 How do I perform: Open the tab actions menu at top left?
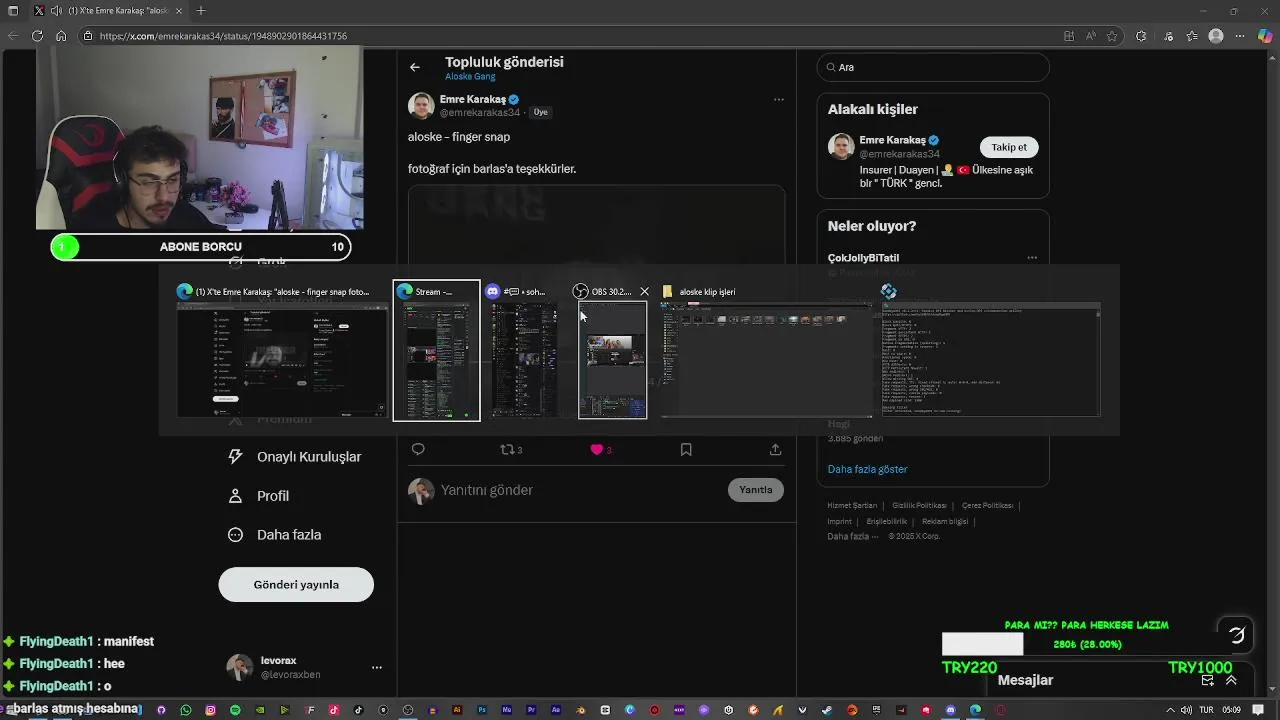pos(13,11)
